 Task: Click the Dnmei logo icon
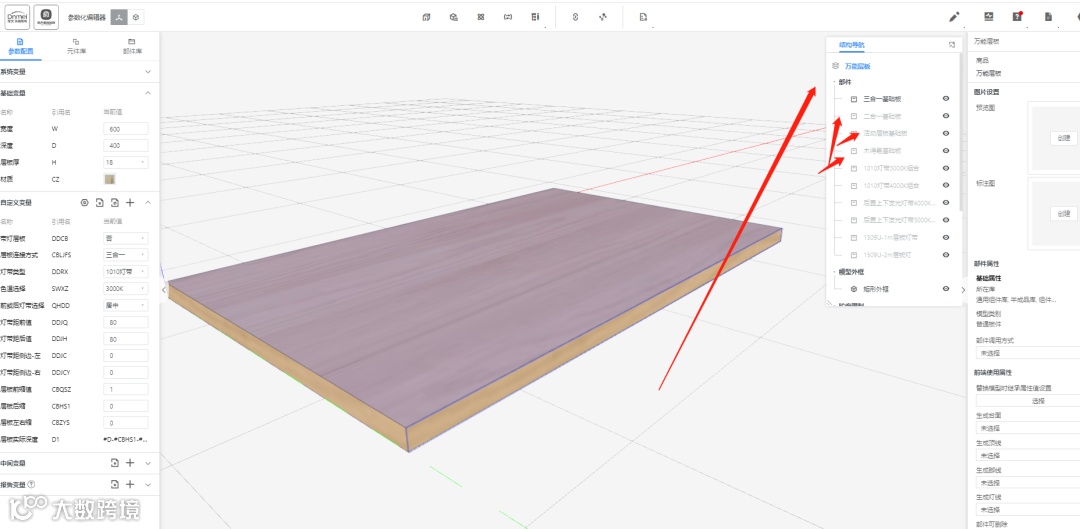[18, 15]
